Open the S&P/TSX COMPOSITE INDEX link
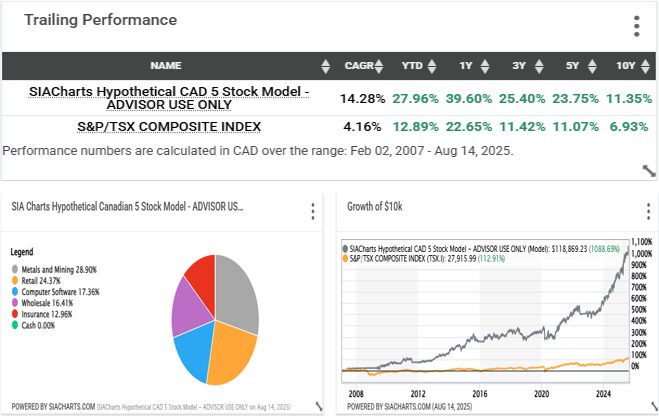This screenshot has height=416, width=659. click(x=169, y=127)
